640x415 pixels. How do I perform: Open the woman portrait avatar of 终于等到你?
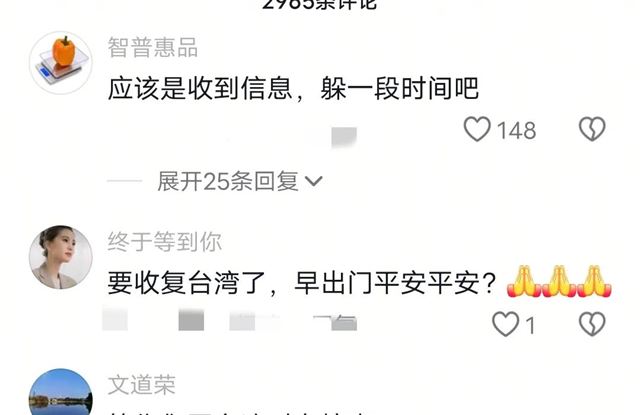(61, 257)
